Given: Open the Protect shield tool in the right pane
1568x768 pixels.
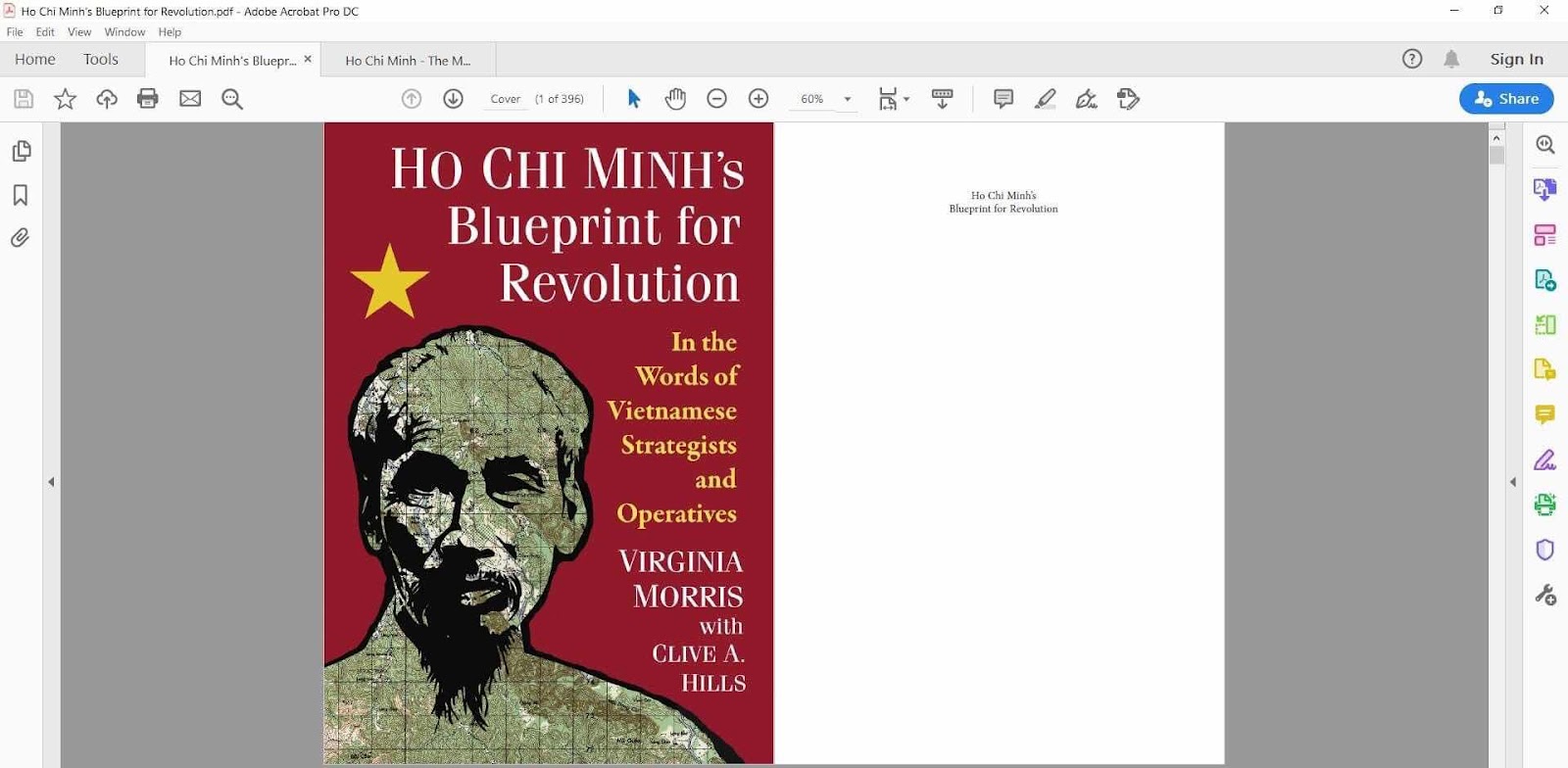Looking at the screenshot, I should coord(1545,550).
